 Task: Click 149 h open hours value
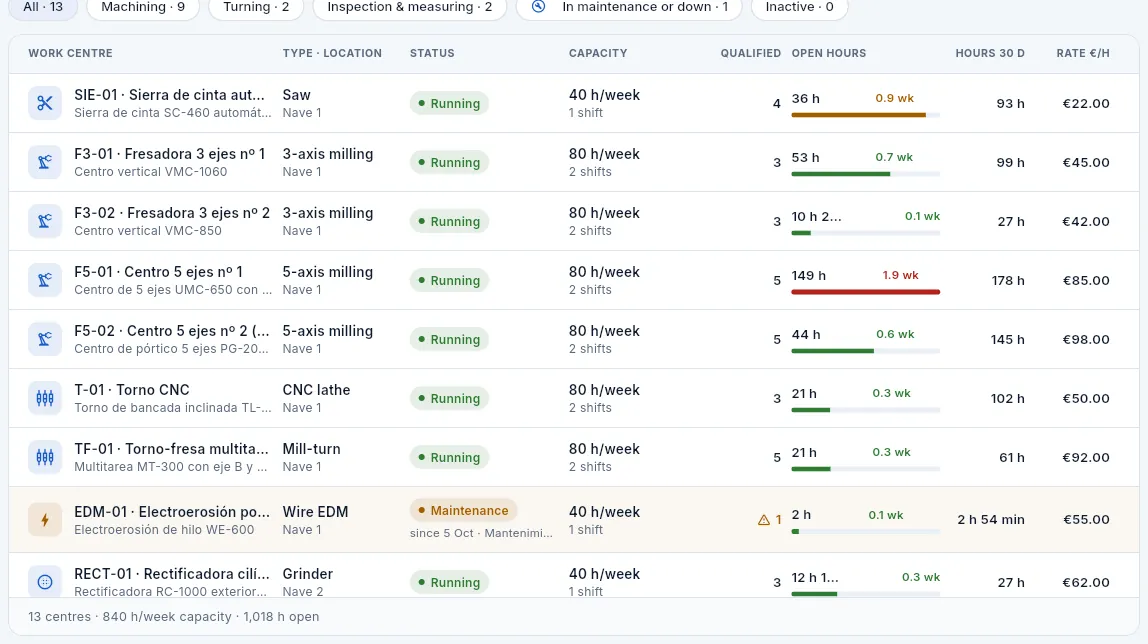808,275
